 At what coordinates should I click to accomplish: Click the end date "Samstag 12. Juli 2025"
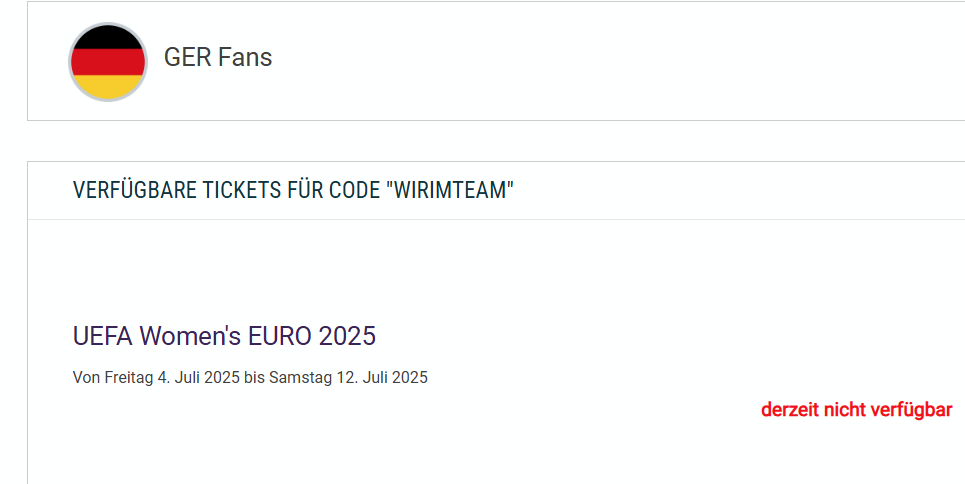[x=350, y=378]
